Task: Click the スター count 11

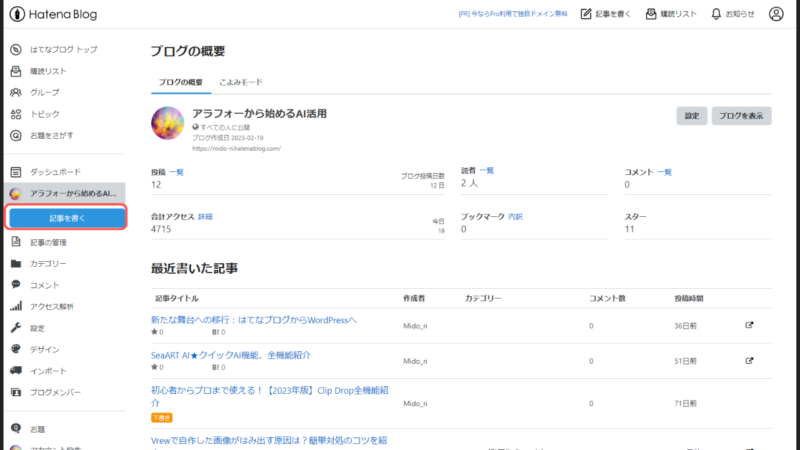Action: [x=629, y=229]
